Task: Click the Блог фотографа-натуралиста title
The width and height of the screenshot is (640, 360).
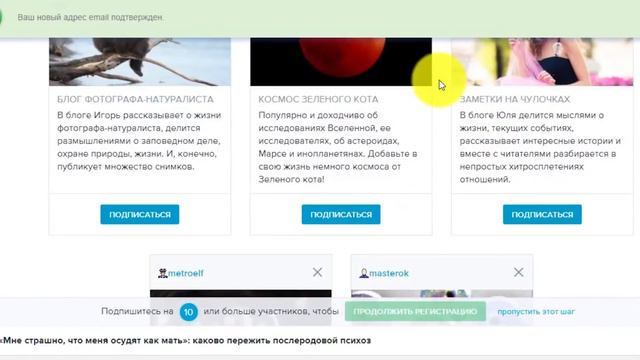Action: click(x=135, y=99)
